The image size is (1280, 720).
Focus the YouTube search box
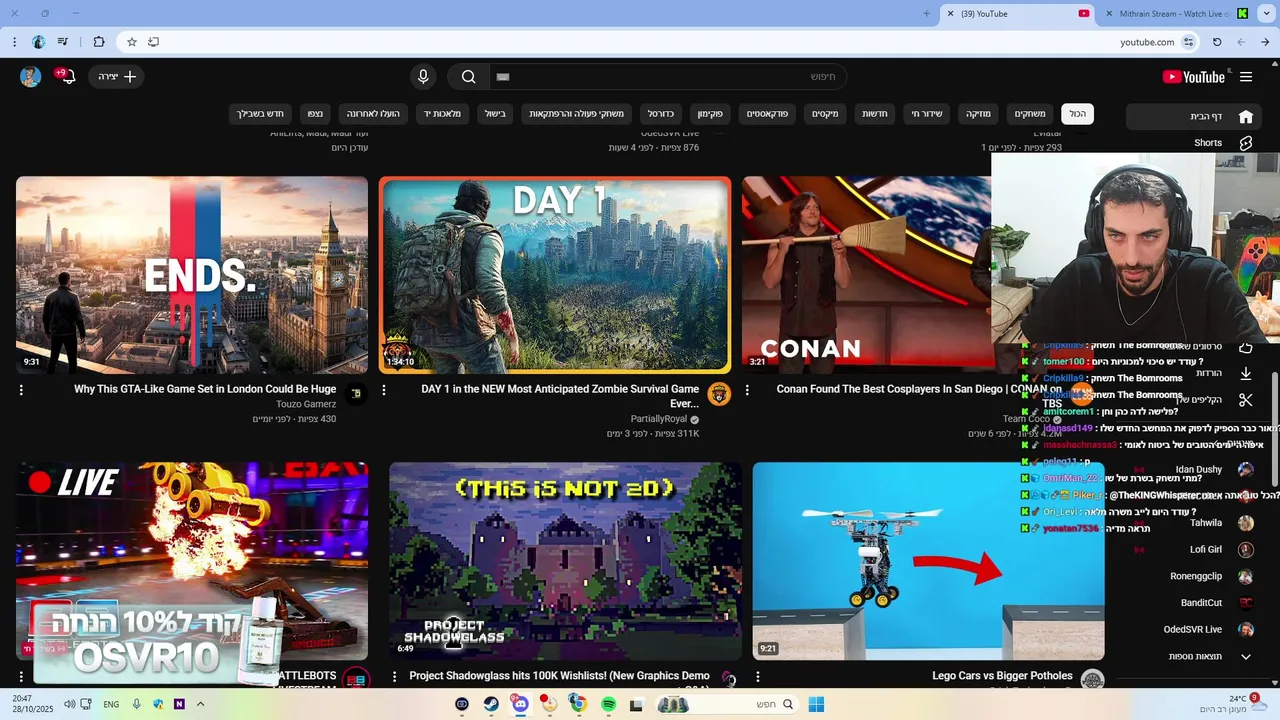(x=667, y=77)
